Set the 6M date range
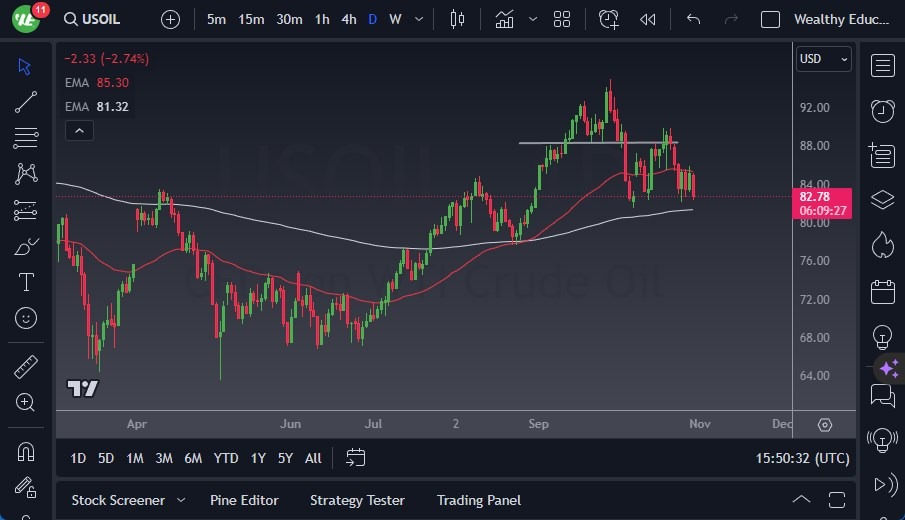905x520 pixels. [x=193, y=458]
